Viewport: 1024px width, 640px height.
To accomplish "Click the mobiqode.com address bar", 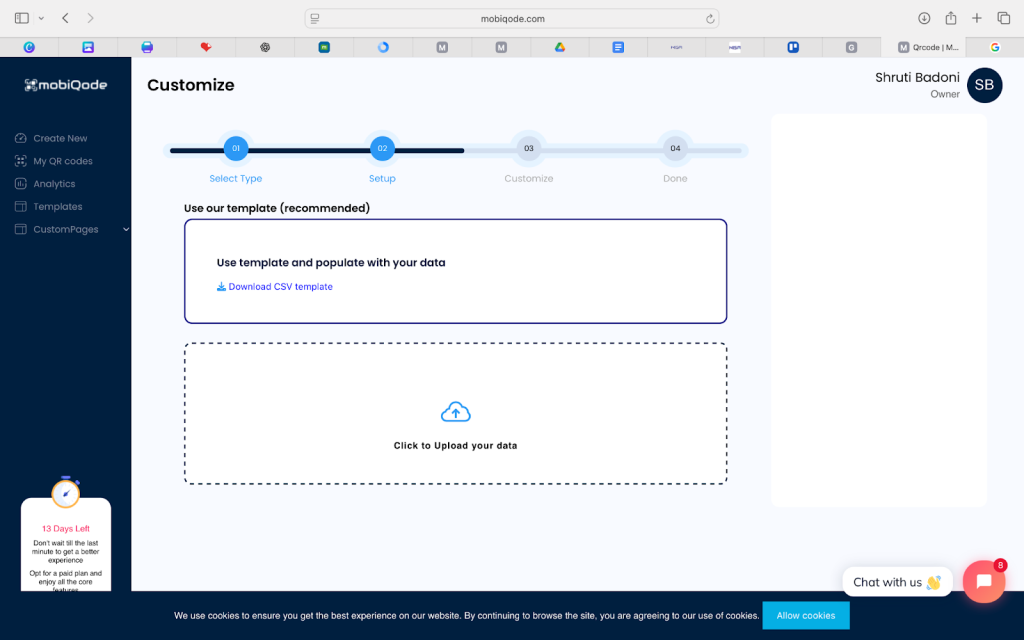I will click(x=512, y=18).
